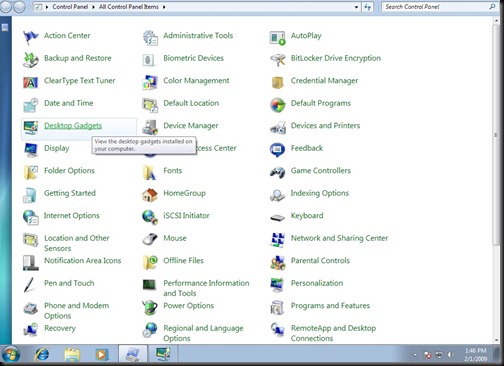This screenshot has height=366, width=504.
Task: Open the Mouse icon
Action: coord(150,239)
